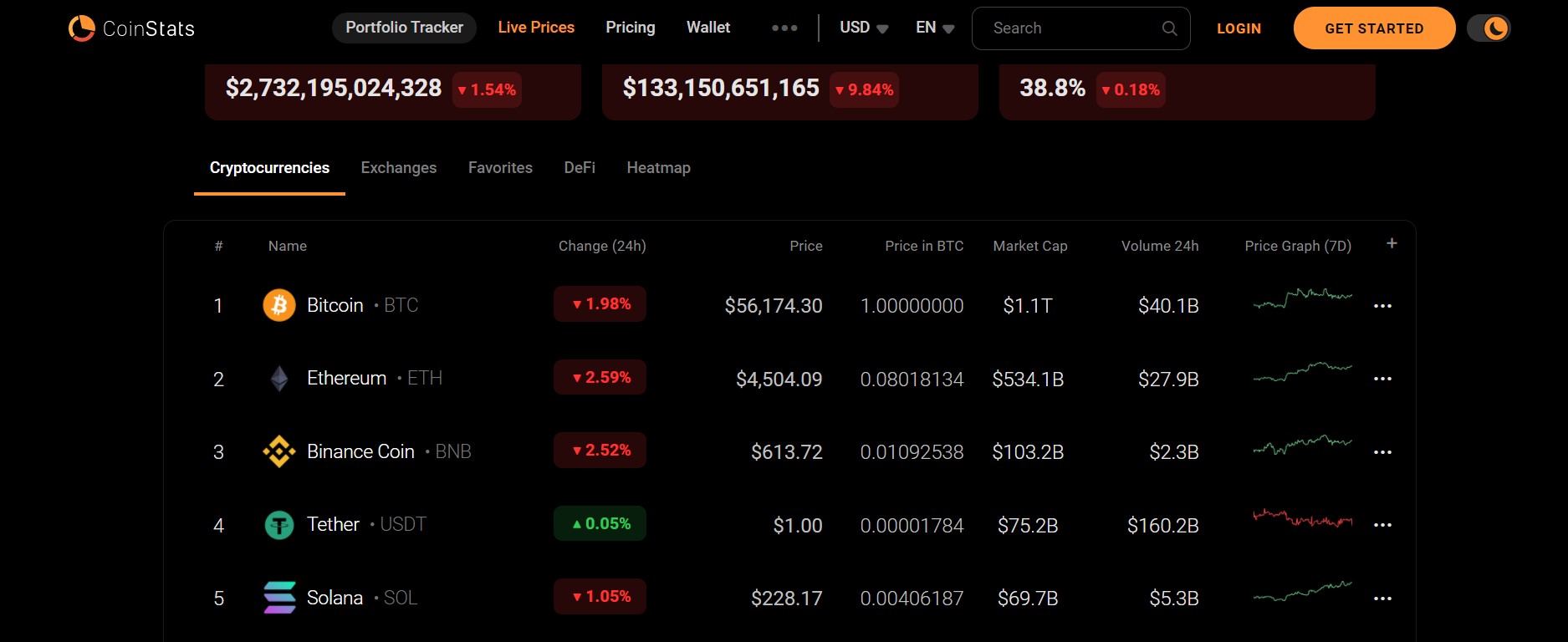Sort by Volume 24h header
This screenshot has width=1568, height=642.
[x=1160, y=246]
